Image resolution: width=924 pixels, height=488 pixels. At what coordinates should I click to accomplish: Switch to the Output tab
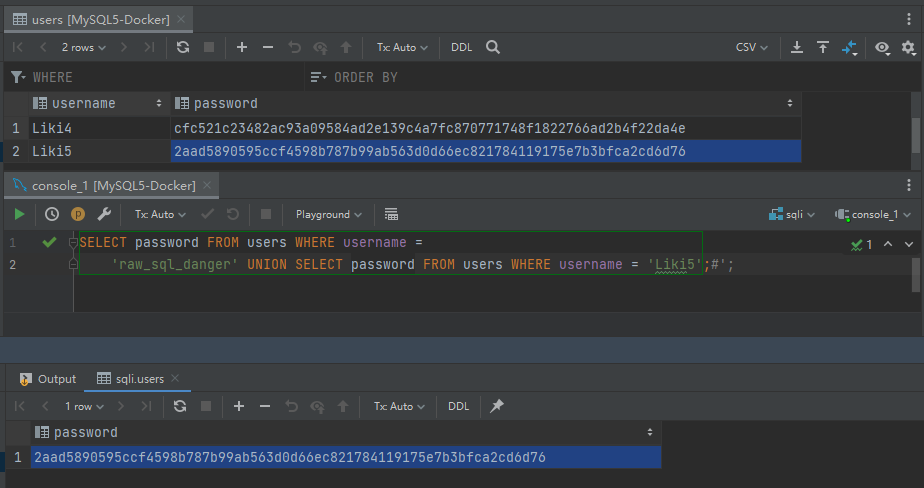pyautogui.click(x=48, y=379)
